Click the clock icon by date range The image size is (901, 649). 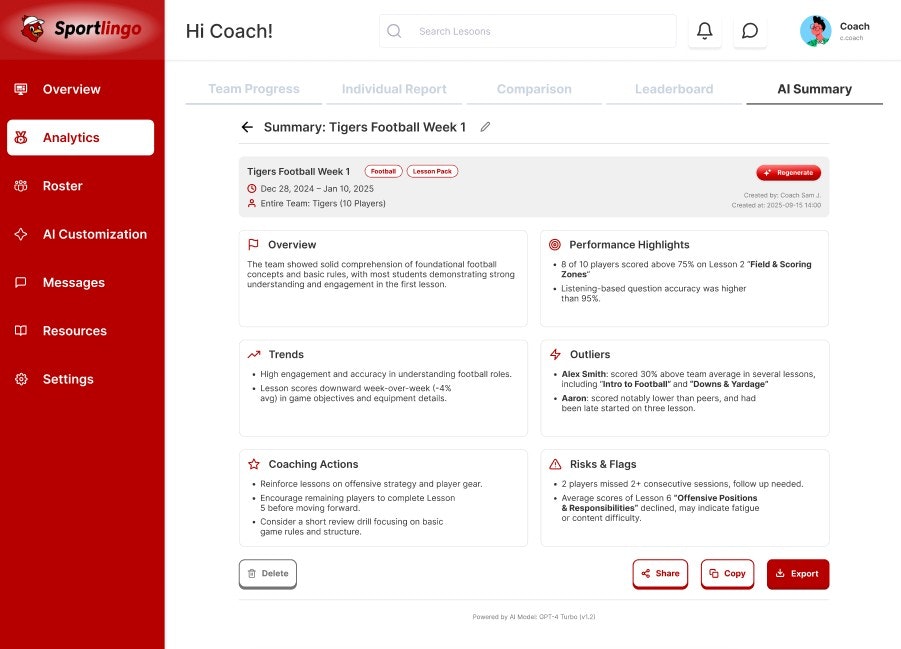click(252, 189)
